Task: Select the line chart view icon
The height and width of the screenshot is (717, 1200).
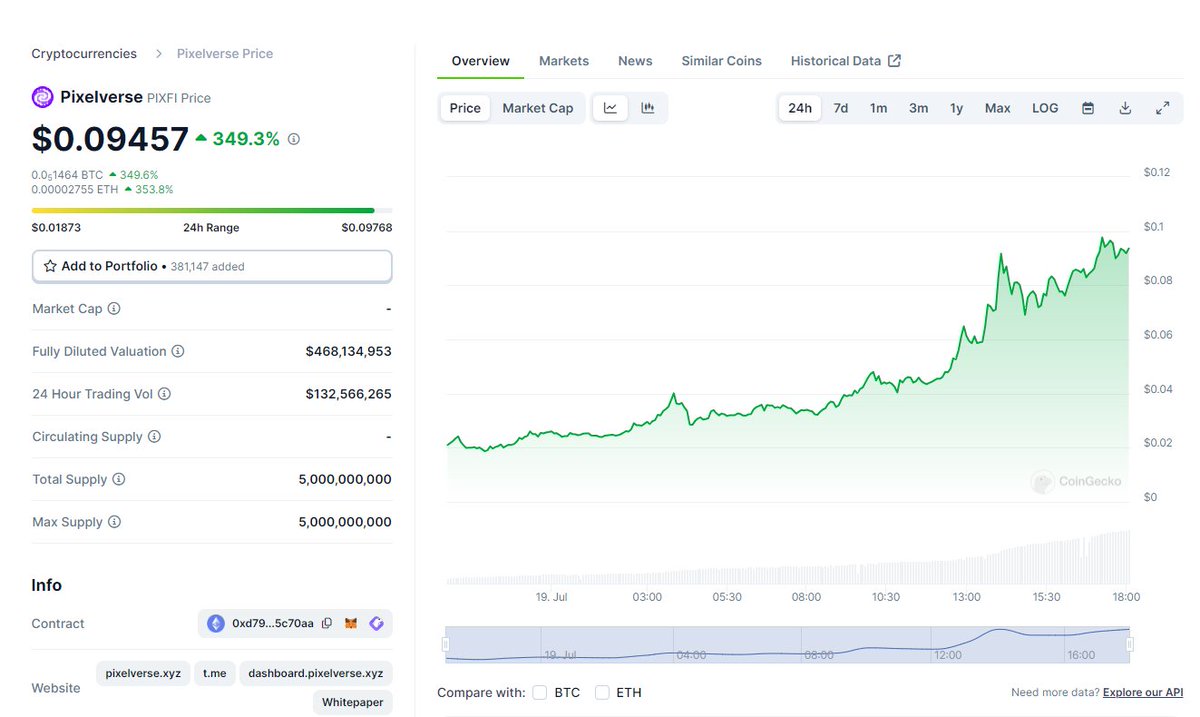Action: [x=610, y=108]
